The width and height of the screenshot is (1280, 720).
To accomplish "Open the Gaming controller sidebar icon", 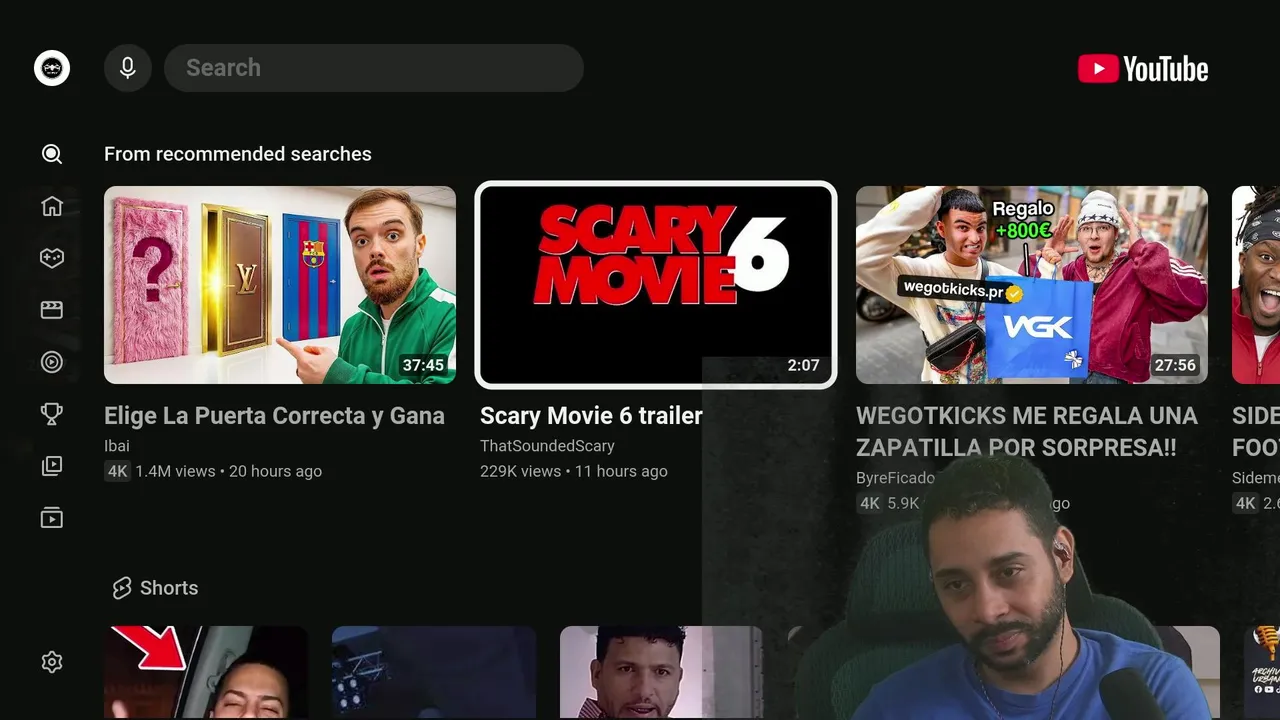I will pos(52,258).
